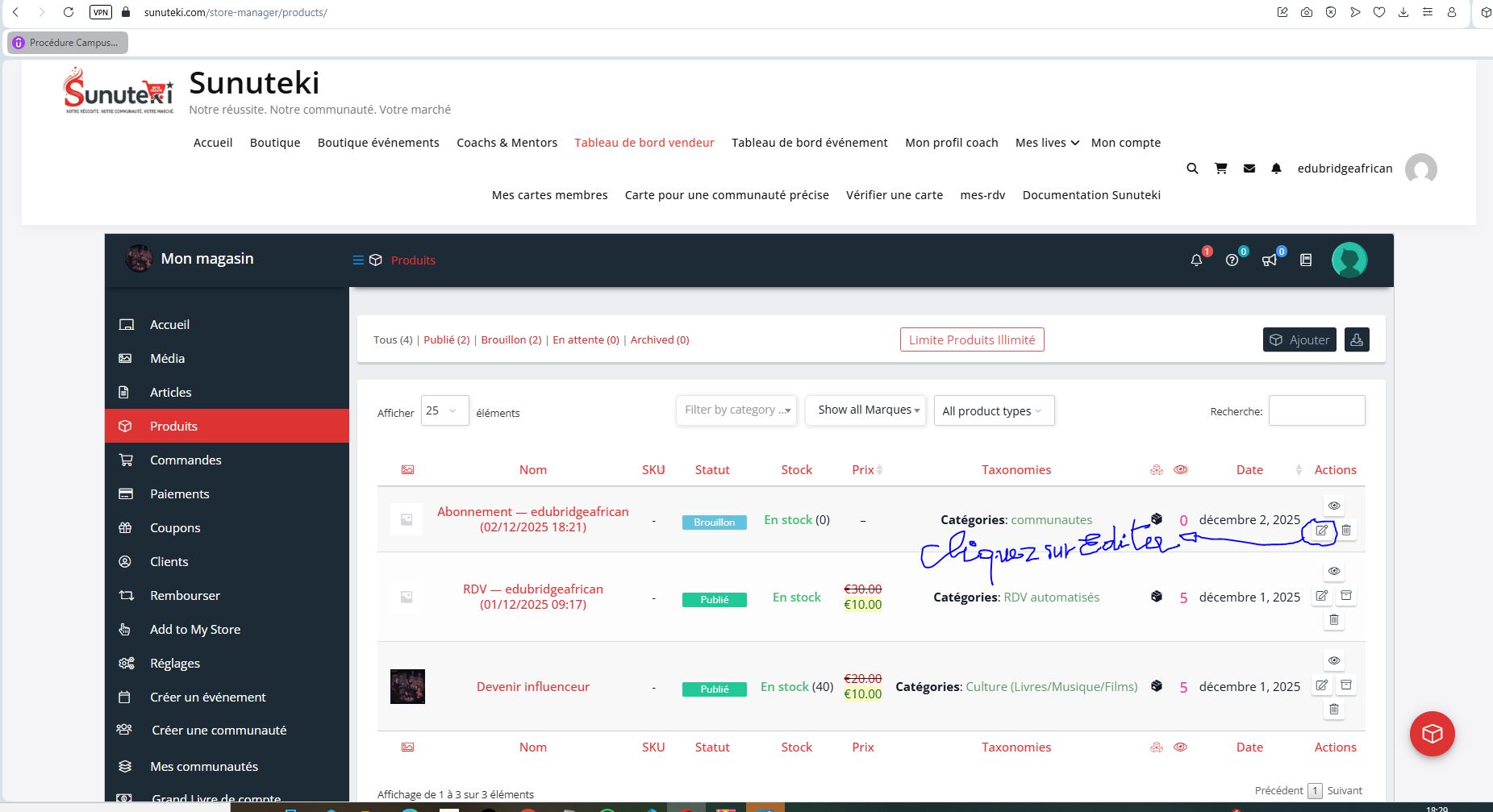This screenshot has width=1493, height=812.
Task: Click the download/import icon beside Ajouter
Action: (x=1357, y=339)
